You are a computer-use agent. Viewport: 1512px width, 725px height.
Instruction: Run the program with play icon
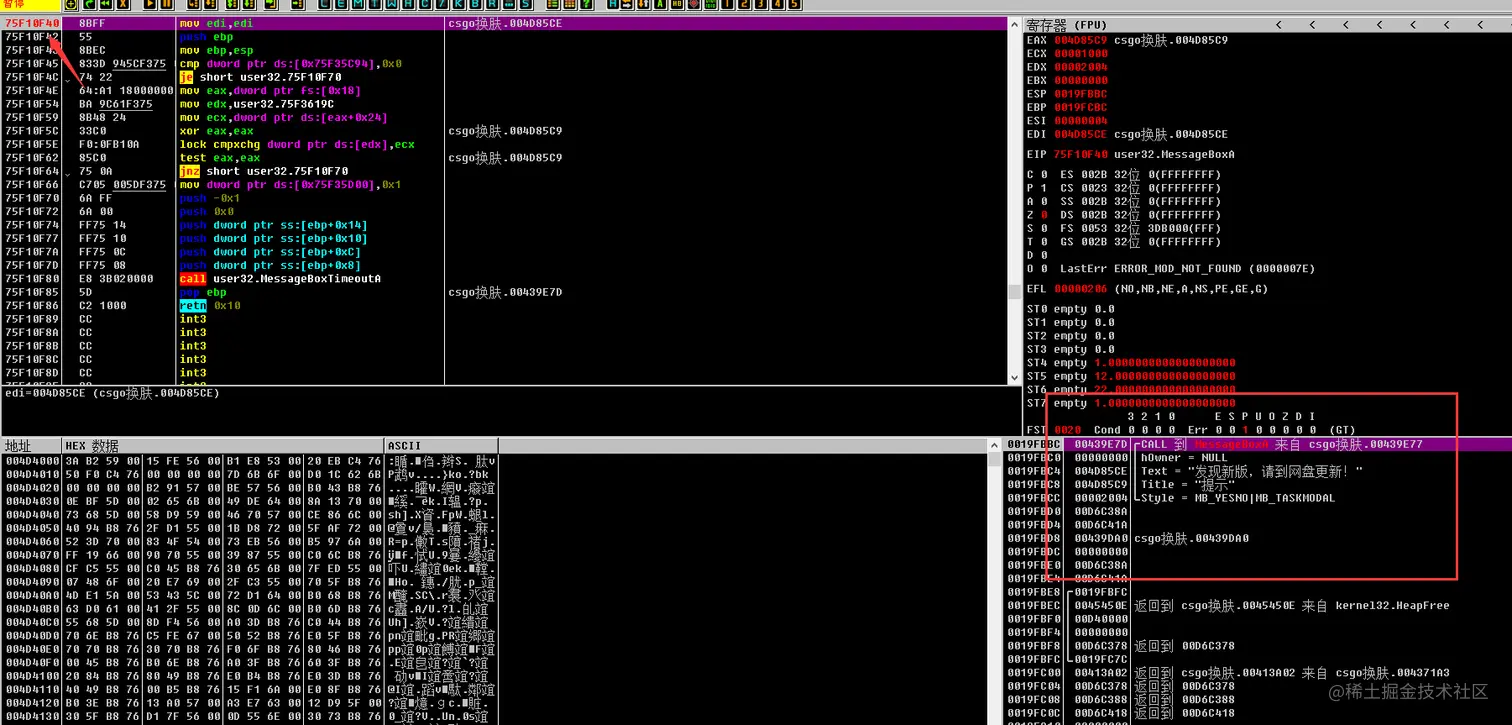coord(150,5)
